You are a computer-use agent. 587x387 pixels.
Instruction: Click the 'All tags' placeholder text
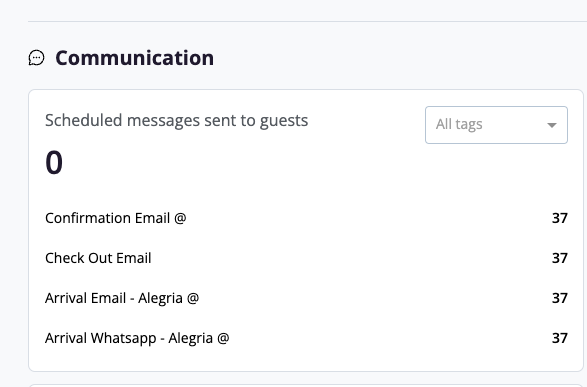(459, 124)
